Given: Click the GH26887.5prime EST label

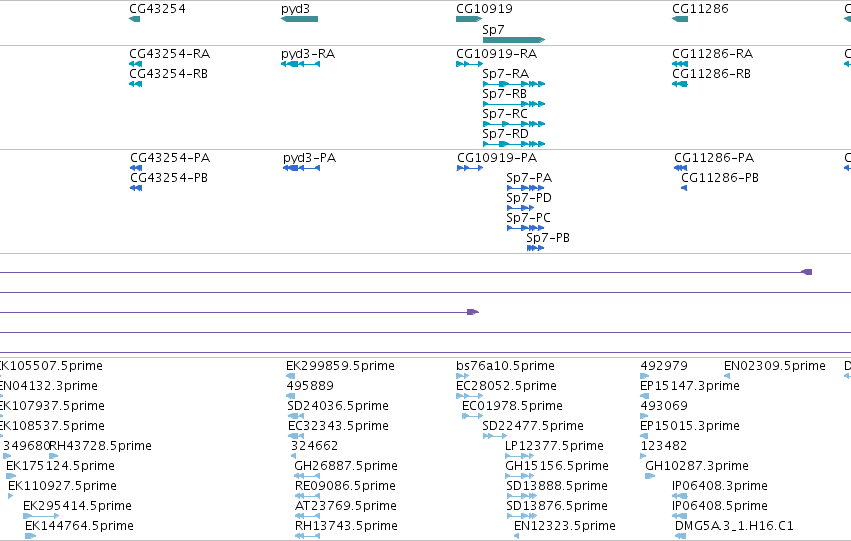Looking at the screenshot, I should [x=346, y=466].
